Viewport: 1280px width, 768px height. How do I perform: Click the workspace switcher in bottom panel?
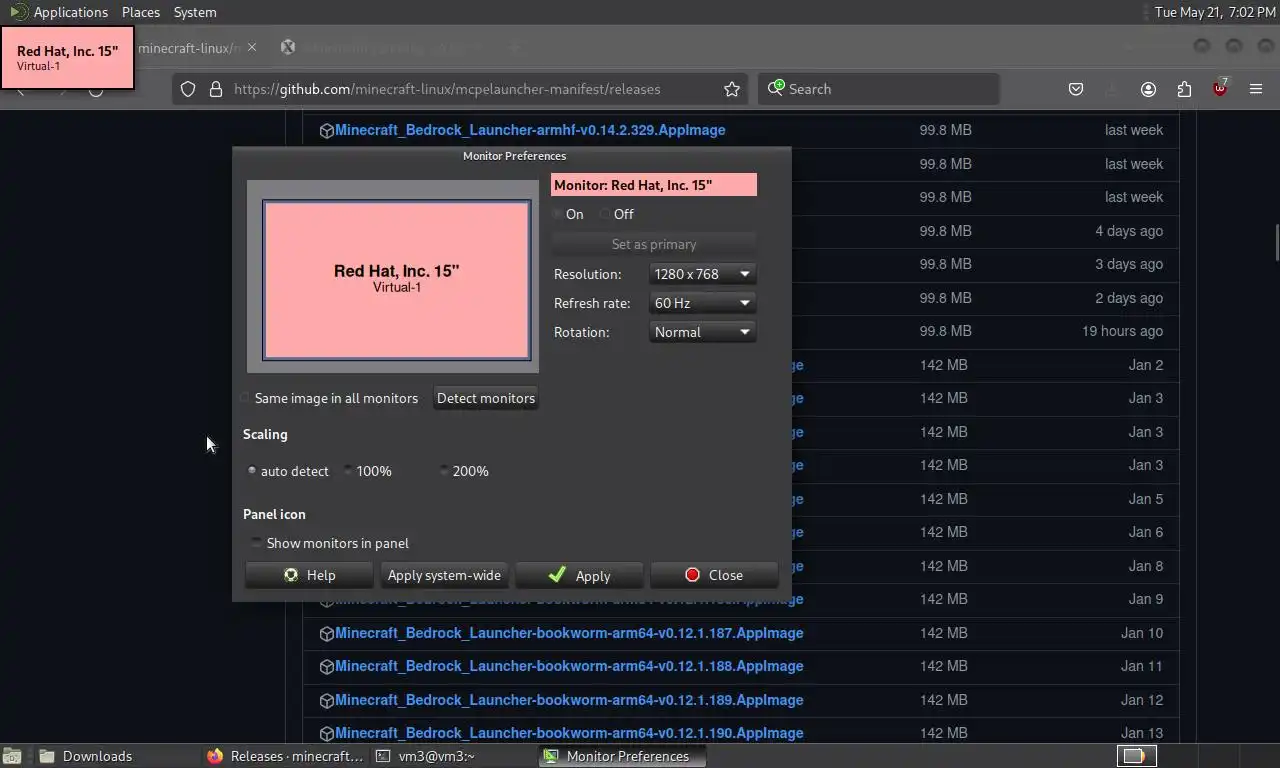pos(1136,756)
